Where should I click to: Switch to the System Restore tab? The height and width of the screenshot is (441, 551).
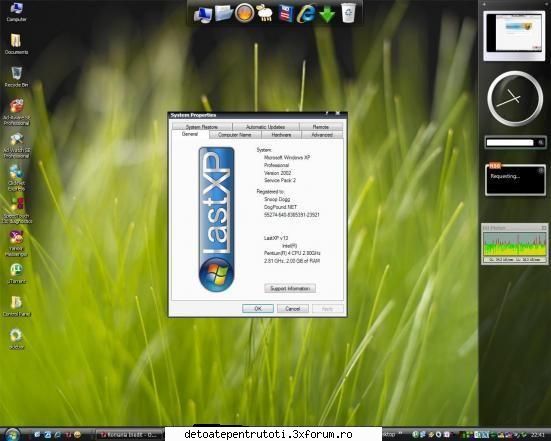click(x=202, y=127)
